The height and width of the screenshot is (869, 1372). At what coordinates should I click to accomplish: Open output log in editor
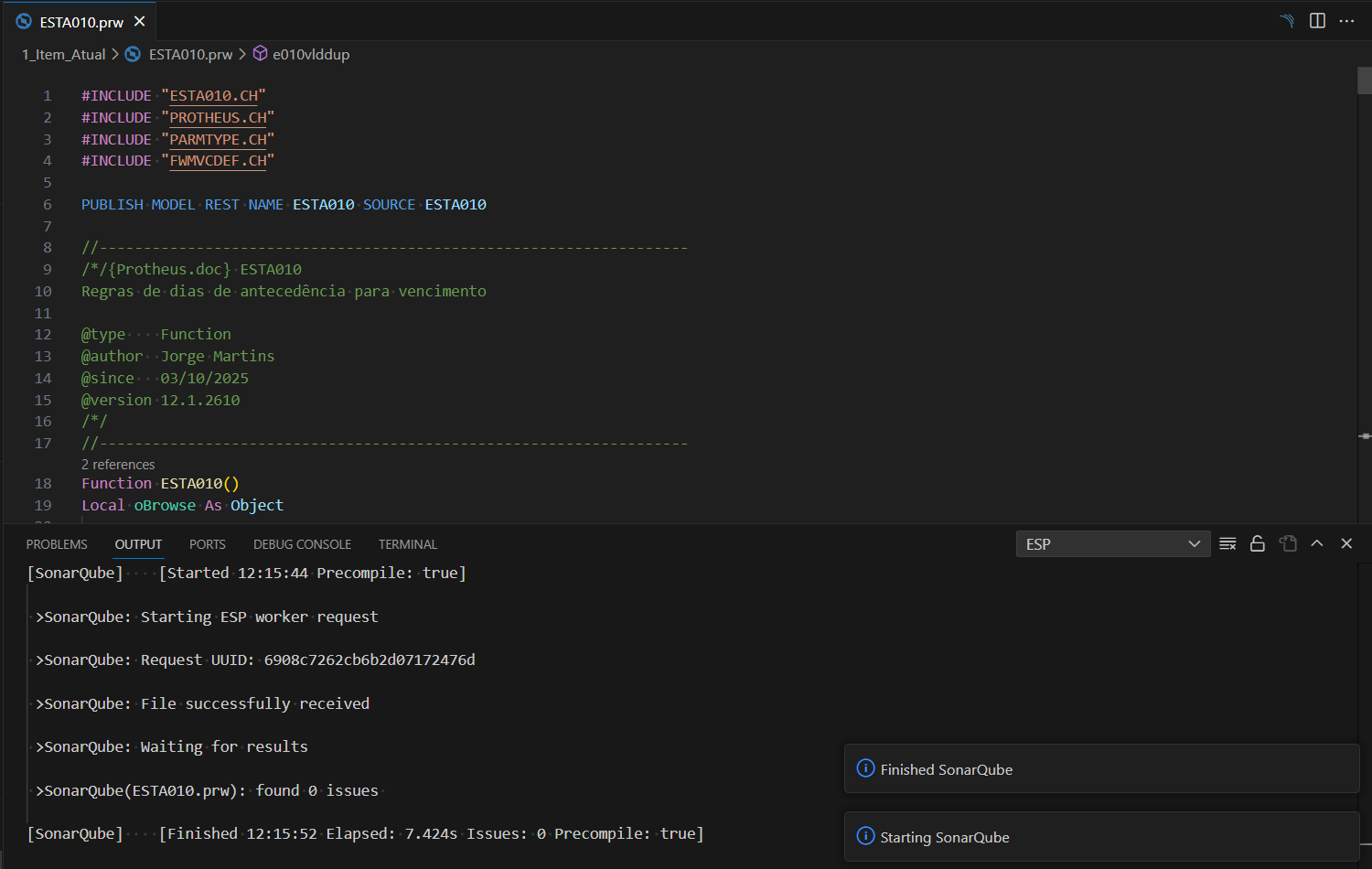(1288, 543)
